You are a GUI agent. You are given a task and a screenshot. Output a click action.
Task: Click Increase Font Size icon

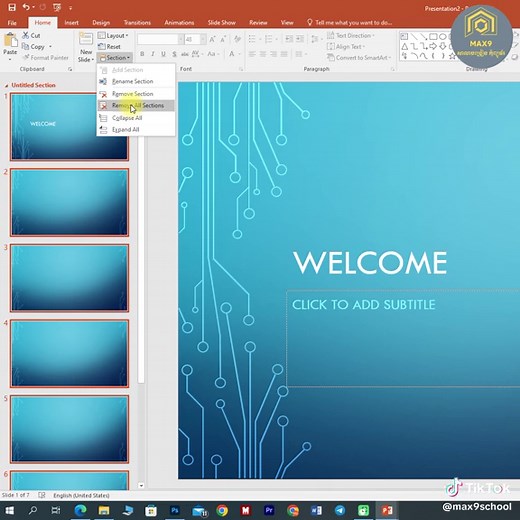coord(212,39)
